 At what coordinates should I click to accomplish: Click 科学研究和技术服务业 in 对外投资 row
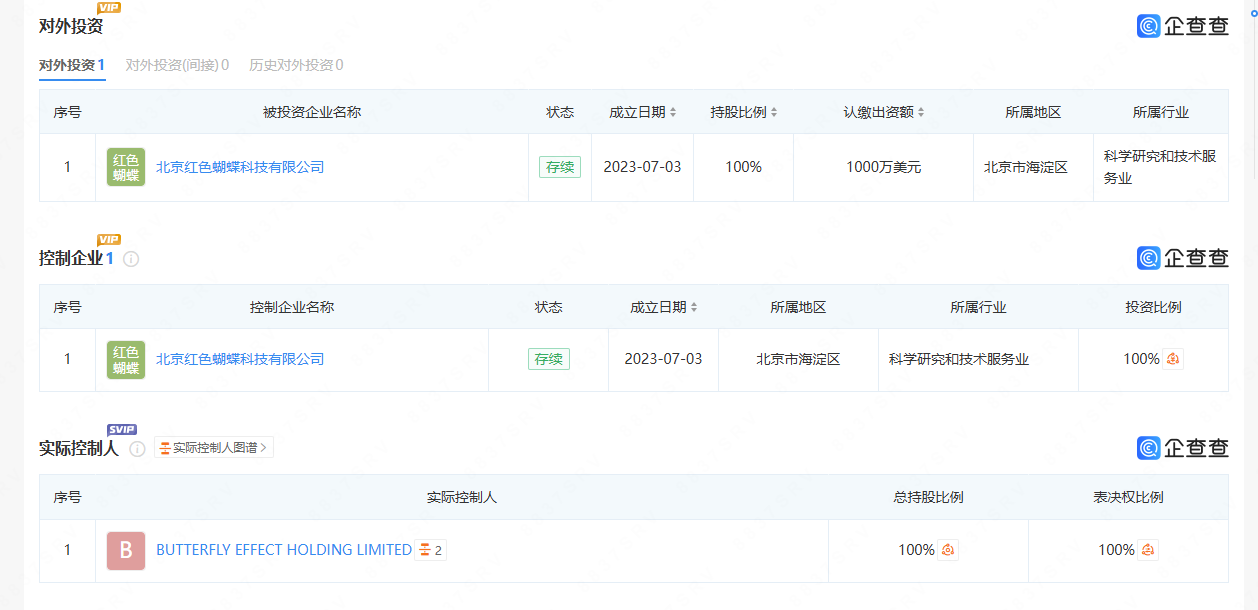point(1160,167)
